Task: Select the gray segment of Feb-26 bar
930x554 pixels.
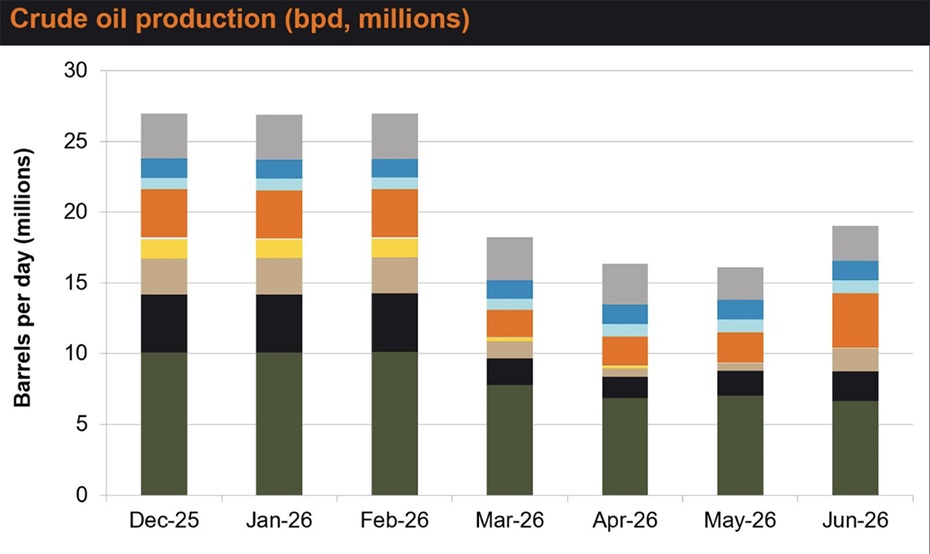Action: tap(394, 136)
